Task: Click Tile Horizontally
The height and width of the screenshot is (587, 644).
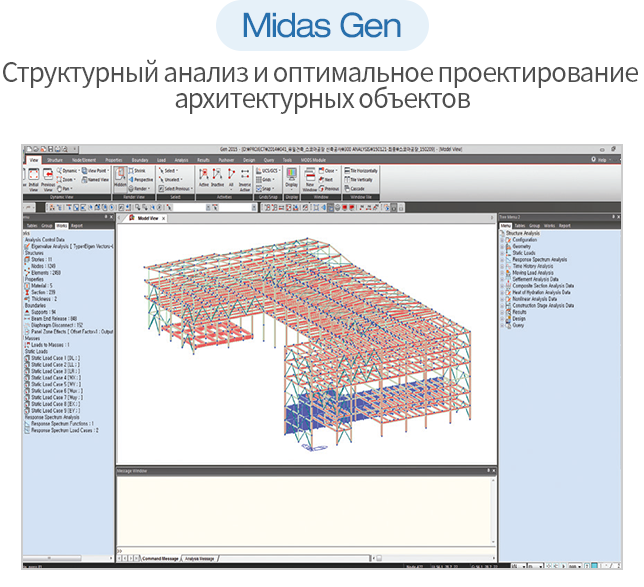Action: coord(361,170)
